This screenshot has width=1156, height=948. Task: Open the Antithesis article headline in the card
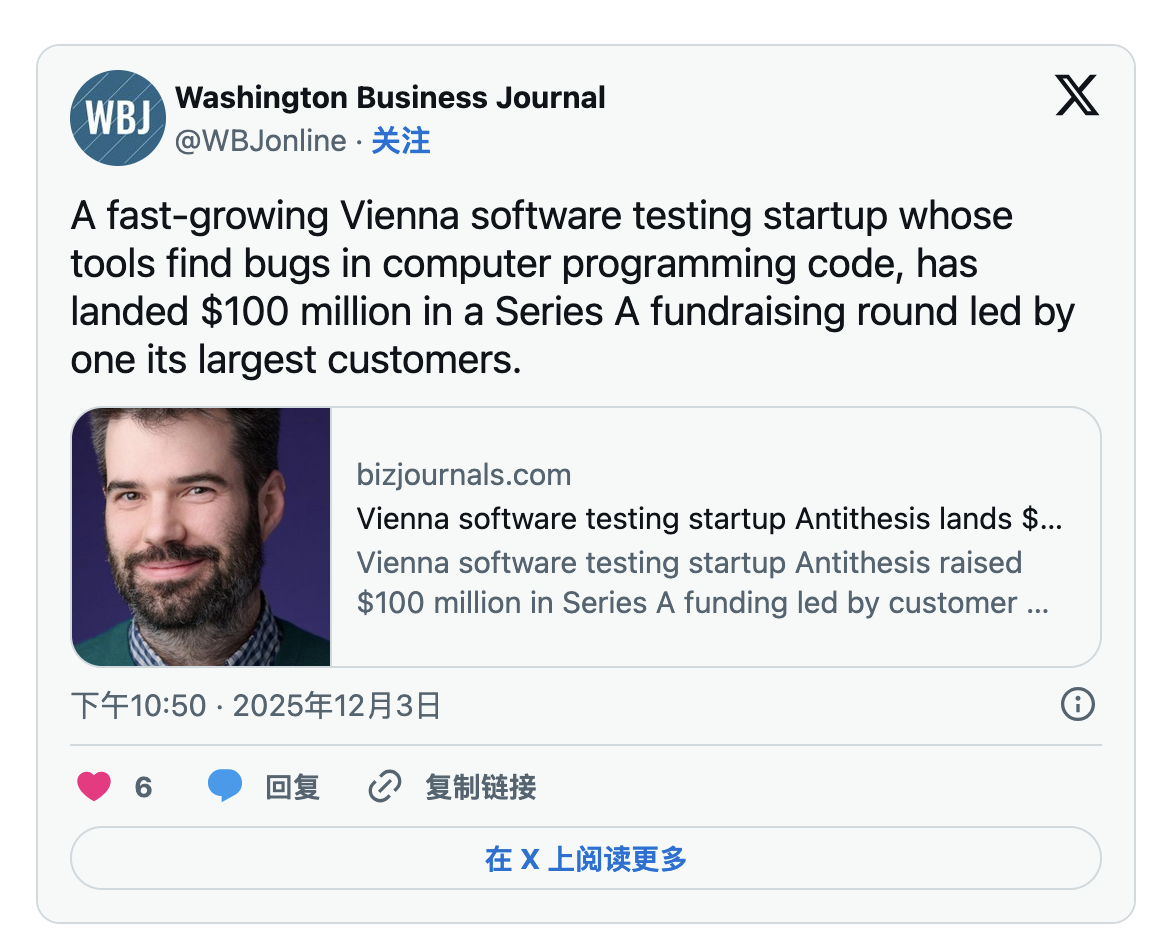click(709, 519)
